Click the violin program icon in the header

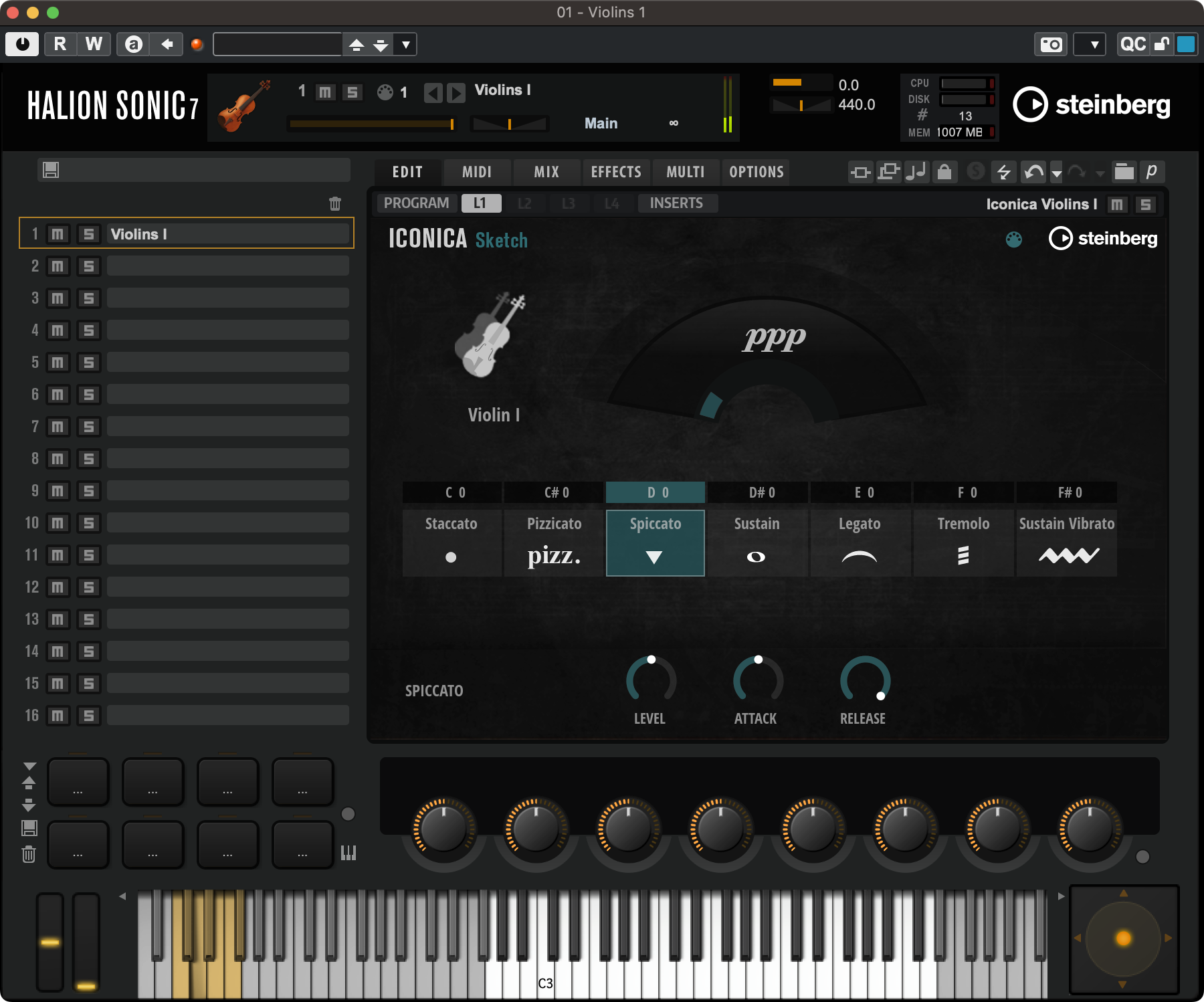coord(245,106)
